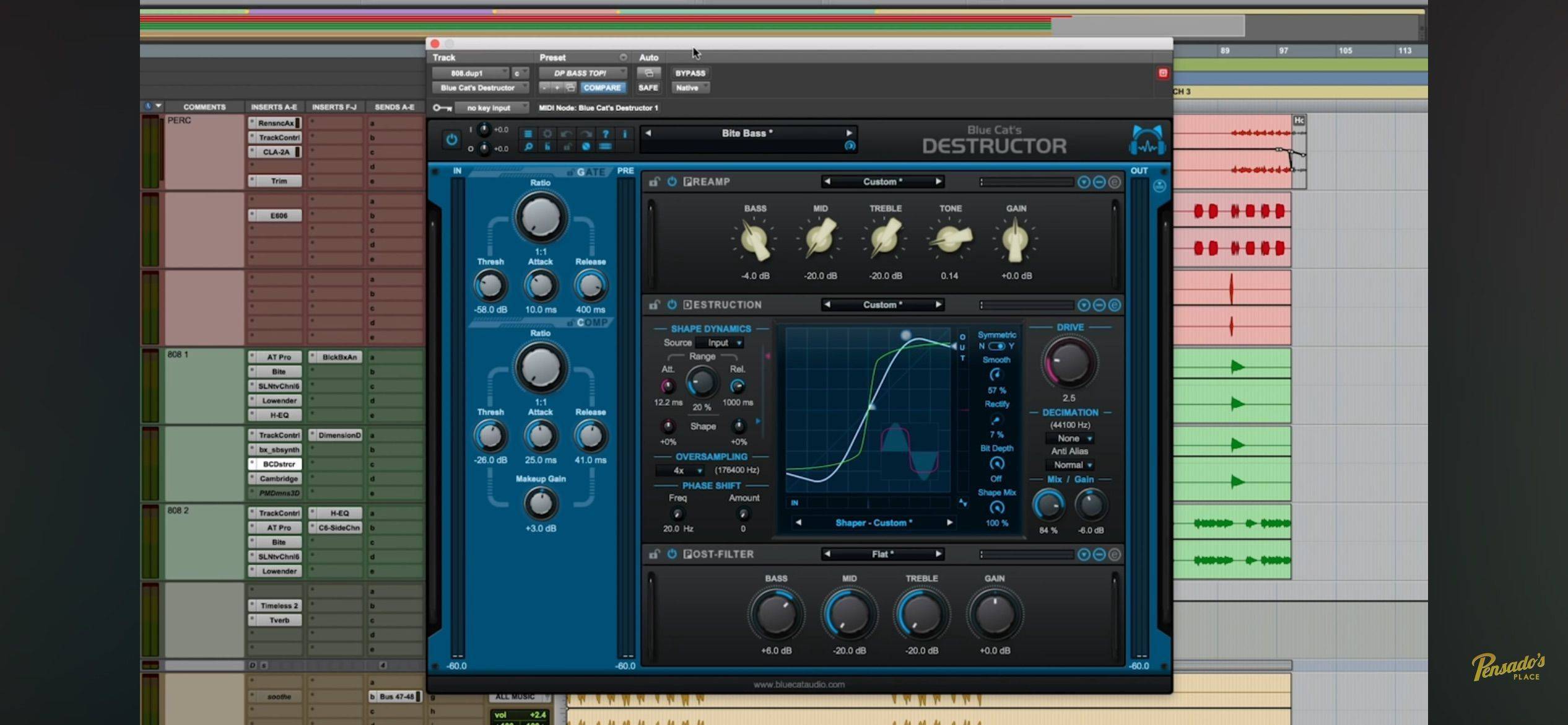The image size is (1568, 725).
Task: Open the Anti Alias Normal dropdown
Action: (x=1069, y=465)
